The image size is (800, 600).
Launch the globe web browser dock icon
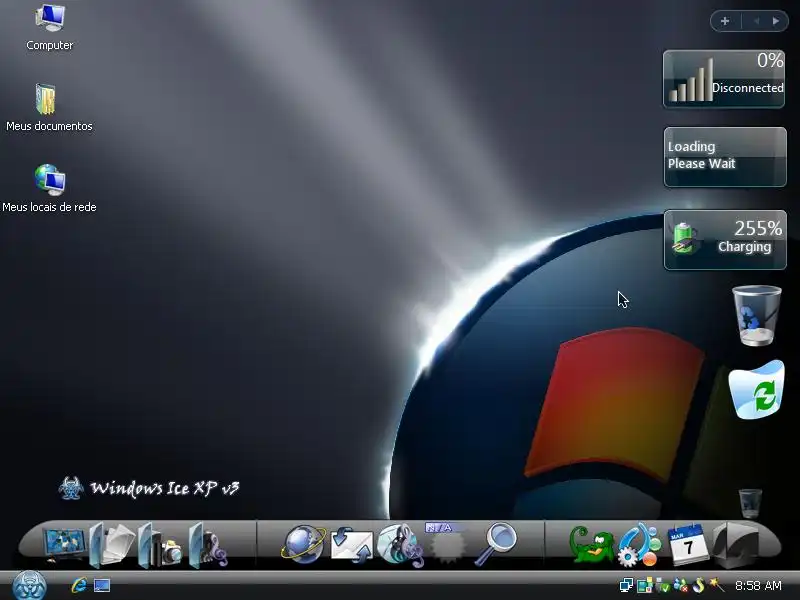[x=303, y=544]
